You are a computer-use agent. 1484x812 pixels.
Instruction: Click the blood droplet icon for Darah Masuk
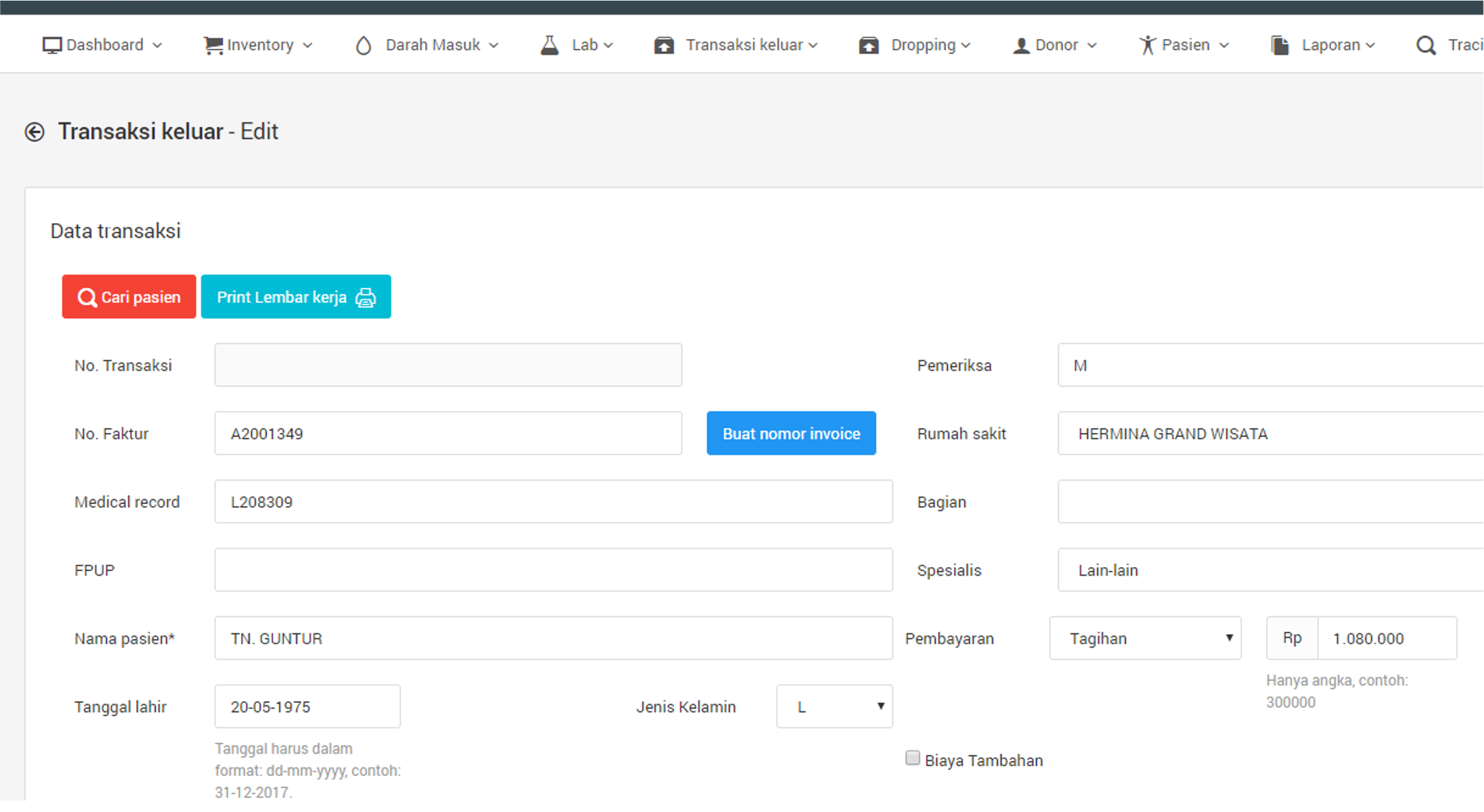coord(363,44)
